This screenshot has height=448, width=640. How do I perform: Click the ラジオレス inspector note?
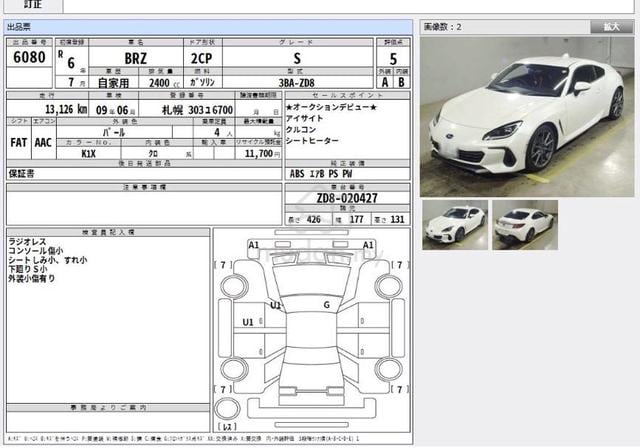pos(27,242)
